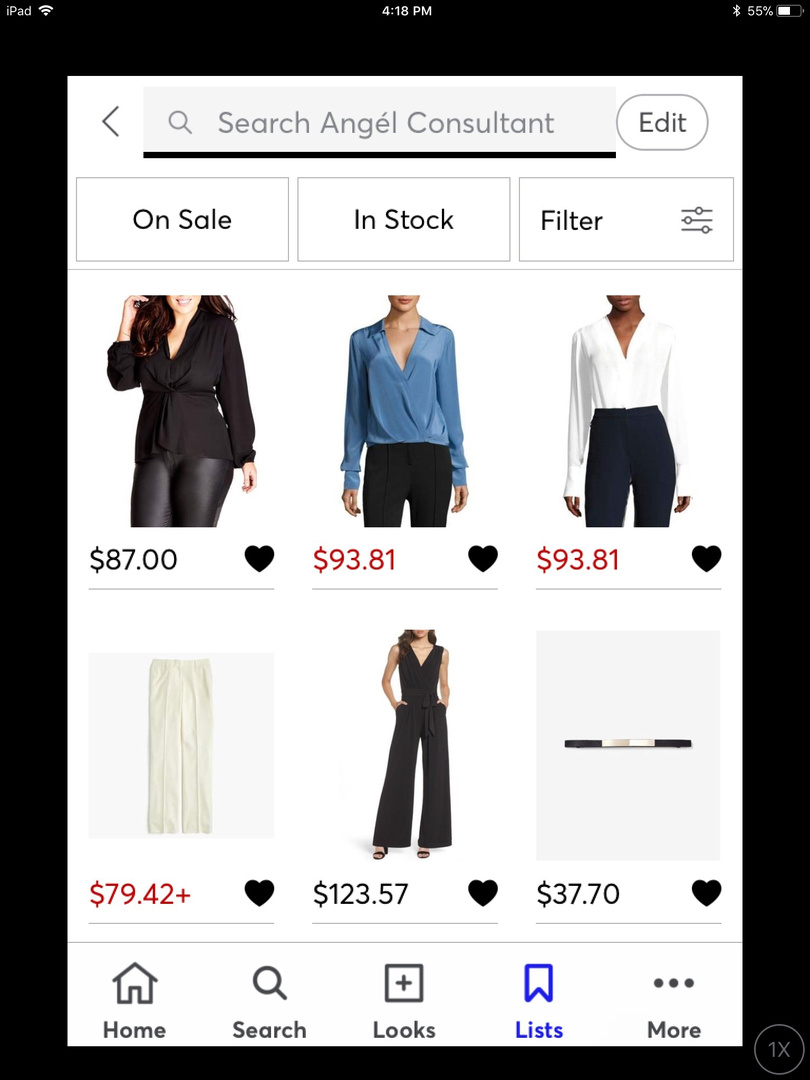Toggle the On Sale filter
Image resolution: width=810 pixels, height=1080 pixels.
tap(182, 220)
